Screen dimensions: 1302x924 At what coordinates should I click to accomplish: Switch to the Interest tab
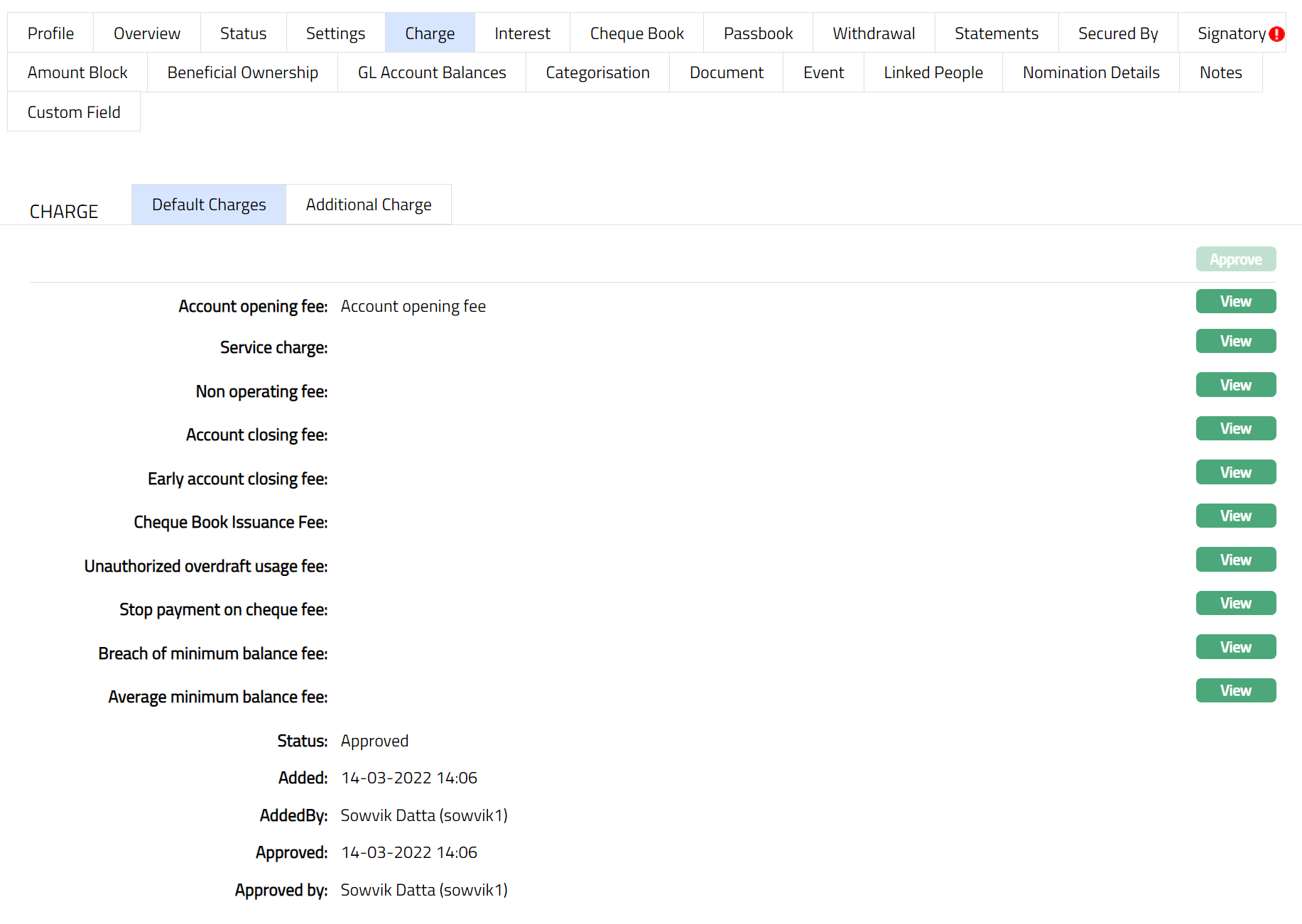click(x=522, y=33)
